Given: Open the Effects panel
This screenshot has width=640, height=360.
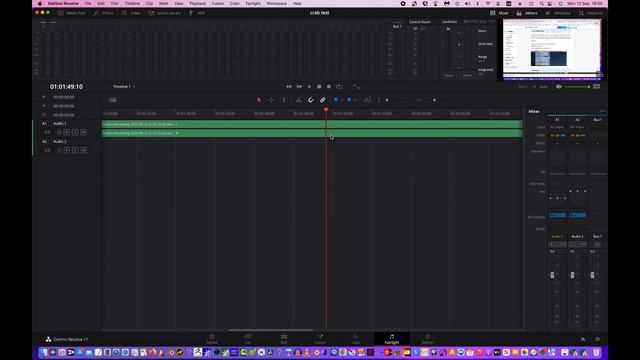Looking at the screenshot, I should [x=104, y=13].
